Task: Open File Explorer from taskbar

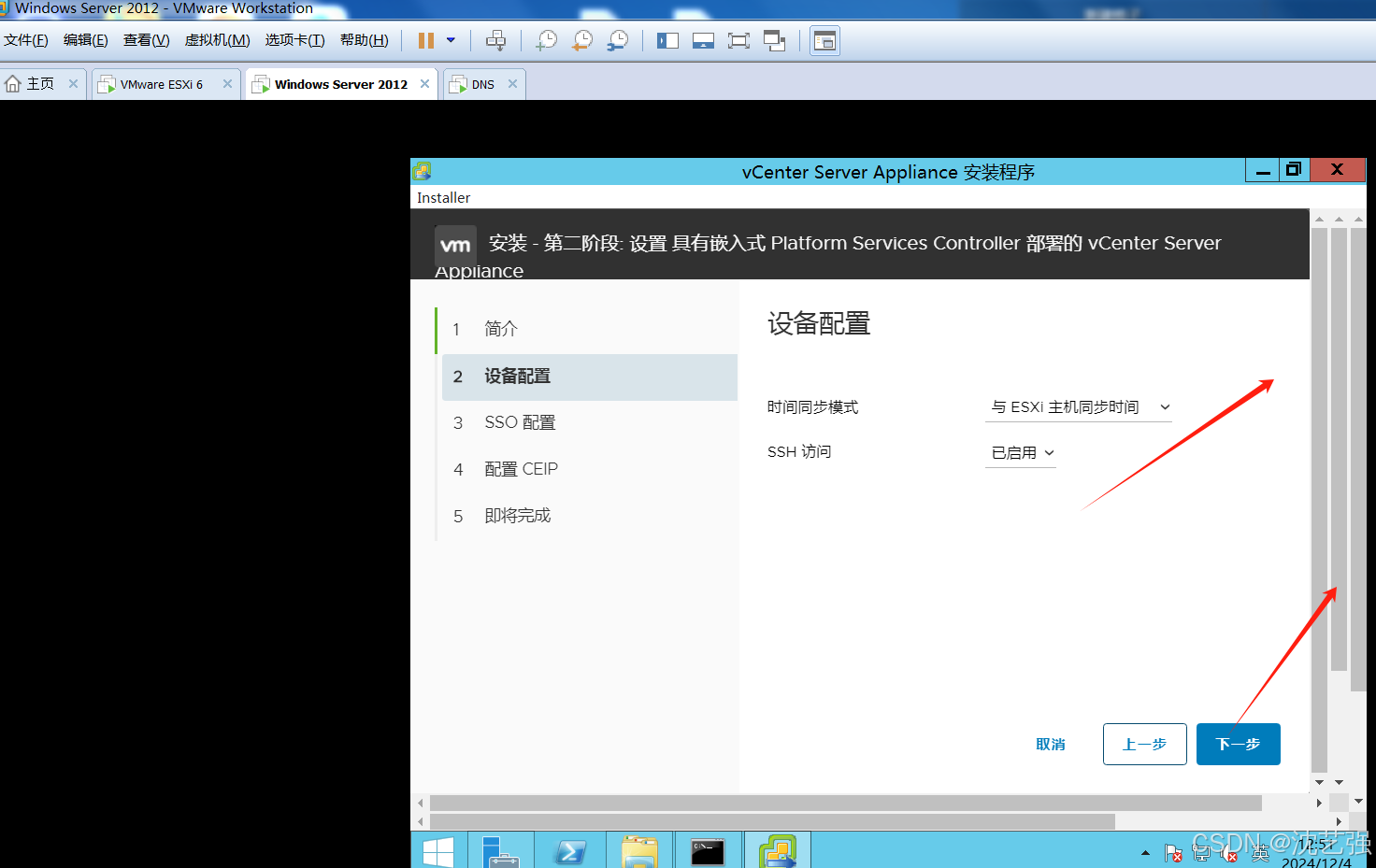Action: click(639, 851)
